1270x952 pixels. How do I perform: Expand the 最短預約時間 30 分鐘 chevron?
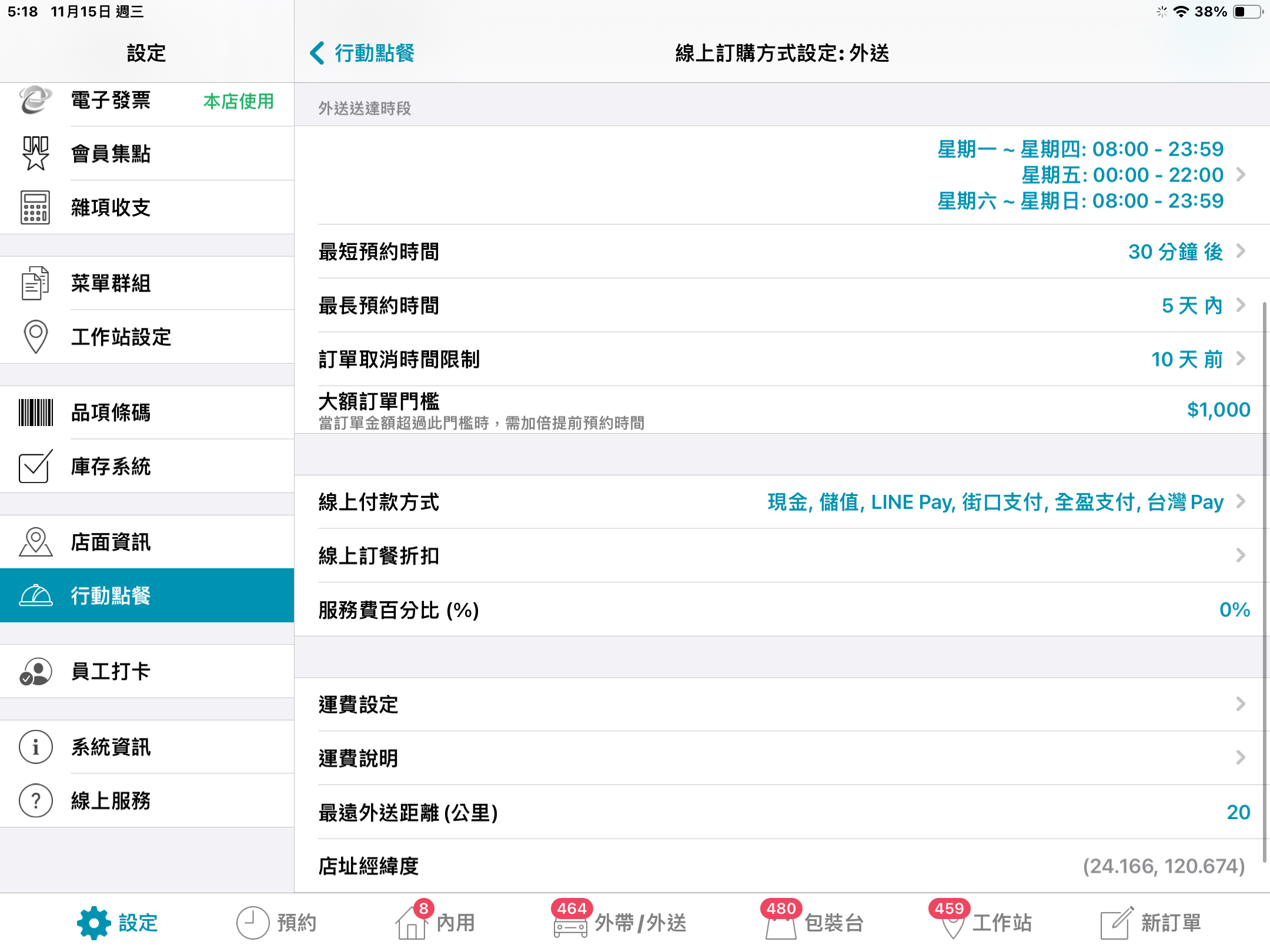coord(1241,252)
